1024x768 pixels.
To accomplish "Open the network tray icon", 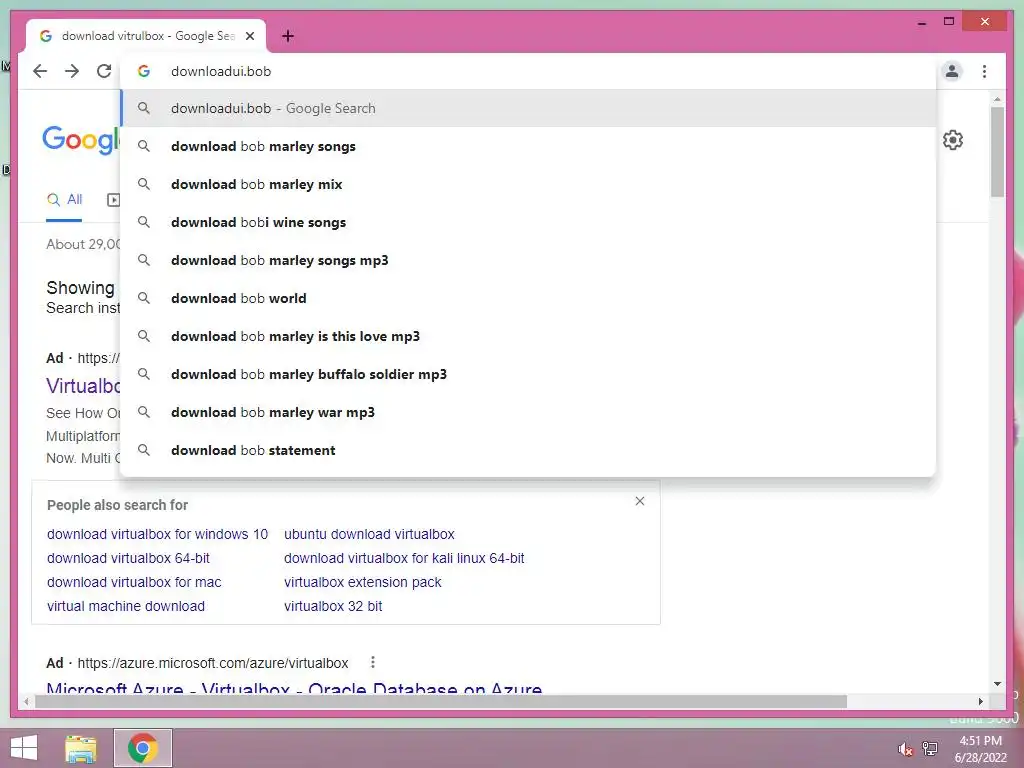I will tap(930, 748).
